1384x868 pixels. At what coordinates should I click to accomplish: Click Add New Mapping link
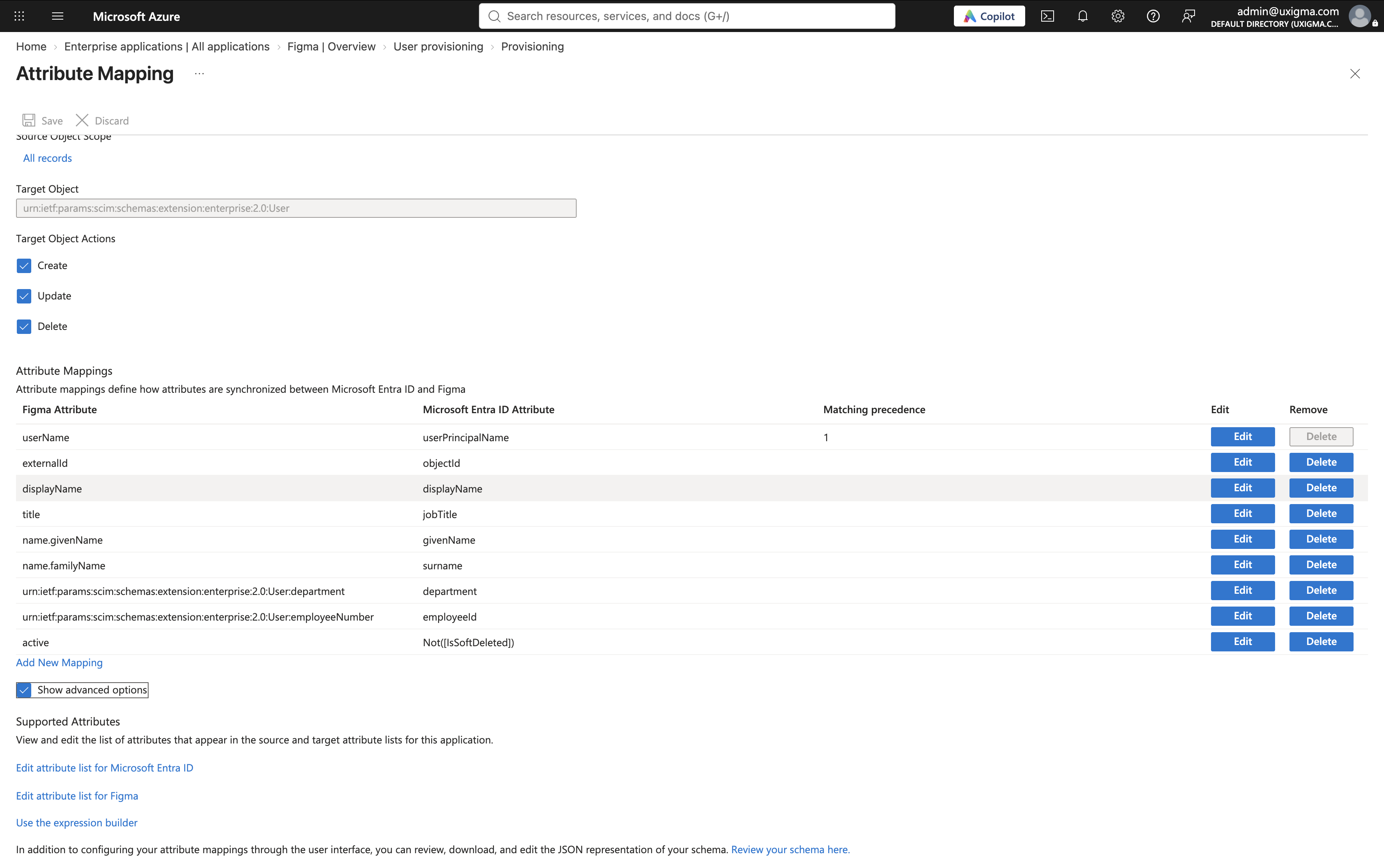click(x=59, y=663)
